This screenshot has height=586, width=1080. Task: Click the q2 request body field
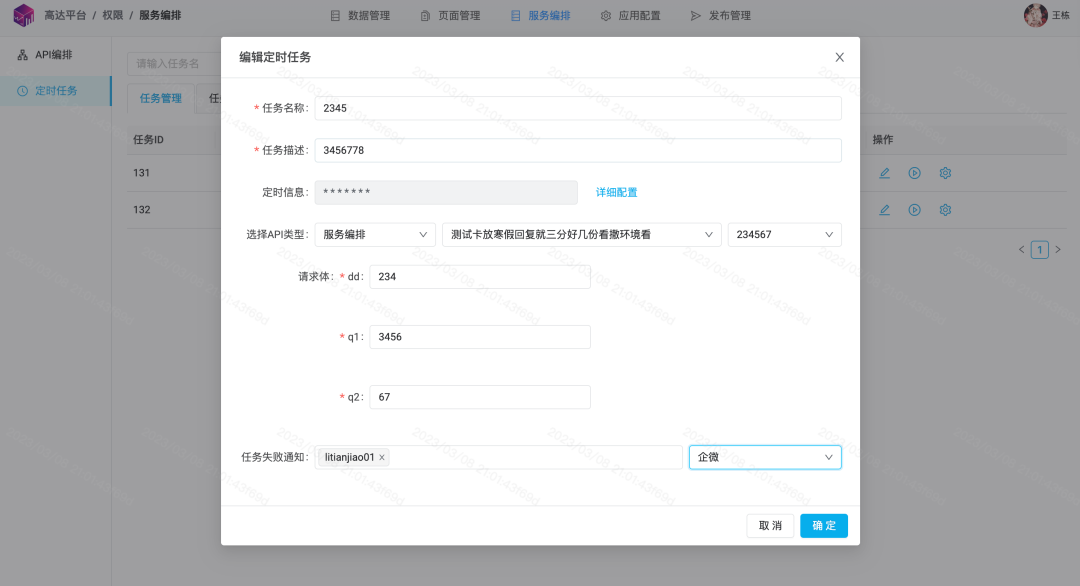click(480, 397)
